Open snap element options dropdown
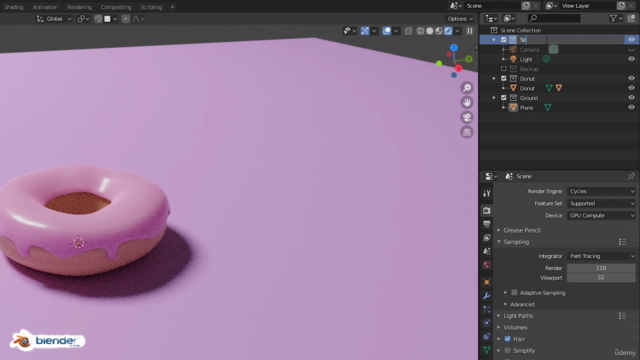This screenshot has height=360, width=640. [x=111, y=19]
